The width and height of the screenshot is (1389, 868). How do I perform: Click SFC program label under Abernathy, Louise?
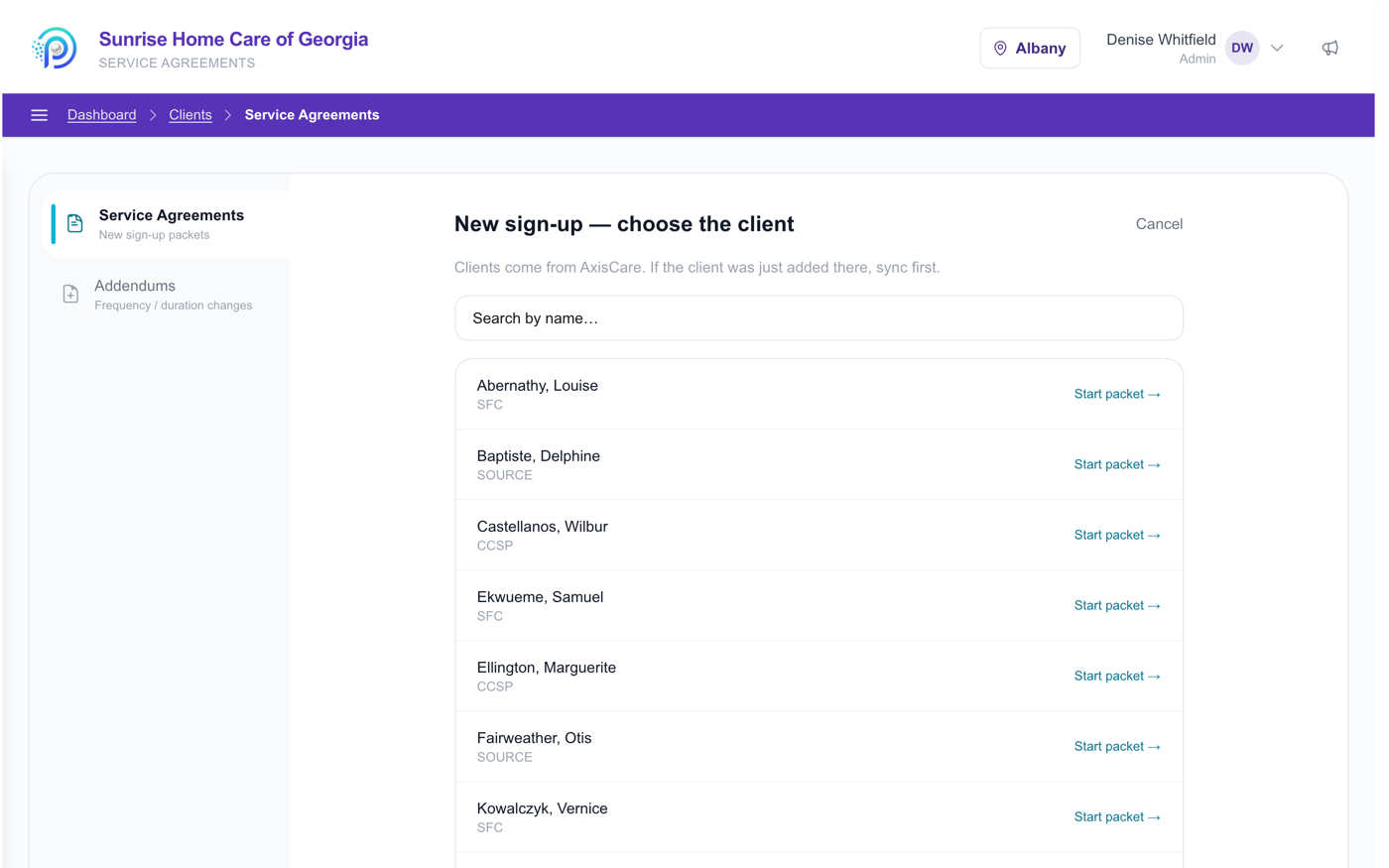(489, 405)
